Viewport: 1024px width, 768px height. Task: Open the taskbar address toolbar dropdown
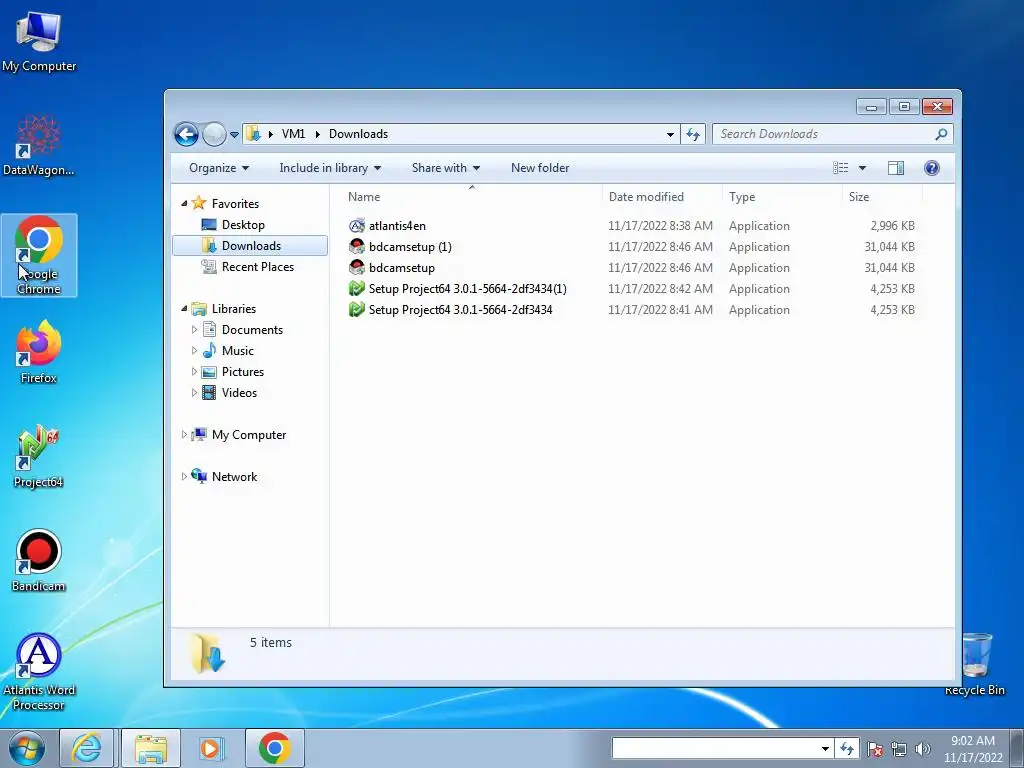[x=825, y=748]
